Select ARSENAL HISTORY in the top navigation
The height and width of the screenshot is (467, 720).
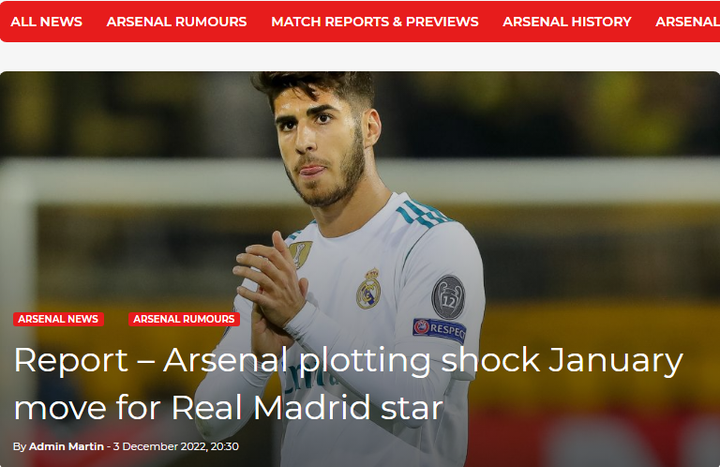pos(567,22)
